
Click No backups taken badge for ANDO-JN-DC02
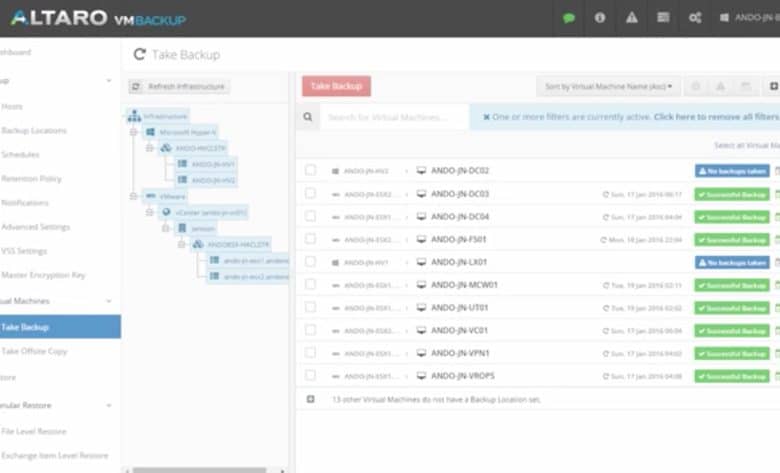click(x=732, y=171)
